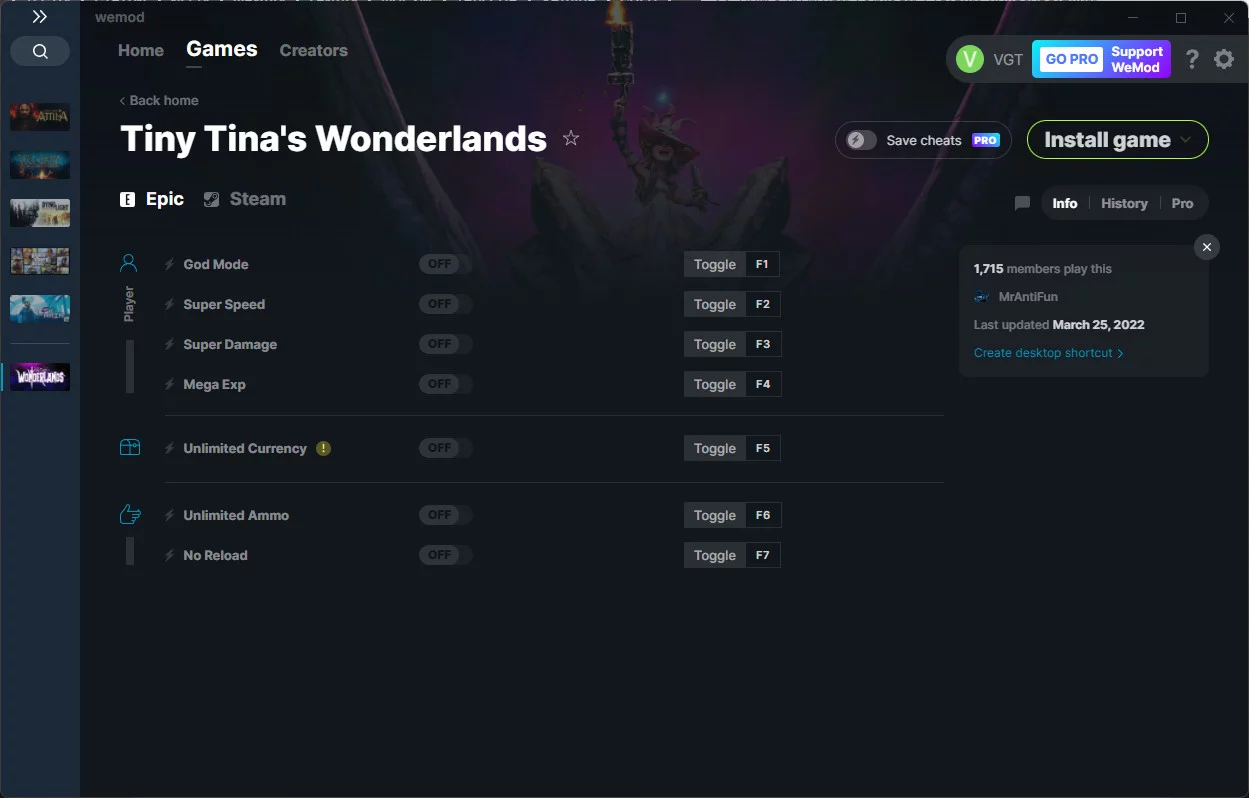
Task: Click Toggle button for Super Damage
Action: coord(715,344)
